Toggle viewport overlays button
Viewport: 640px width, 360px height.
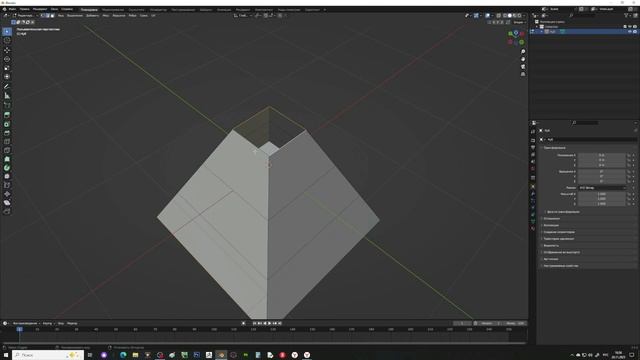tap(487, 16)
